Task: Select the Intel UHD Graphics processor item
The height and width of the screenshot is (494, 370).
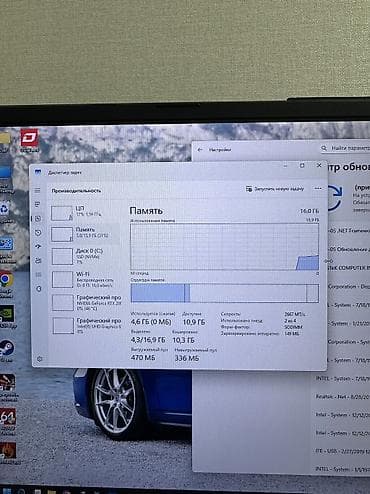Action: pyautogui.click(x=86, y=325)
